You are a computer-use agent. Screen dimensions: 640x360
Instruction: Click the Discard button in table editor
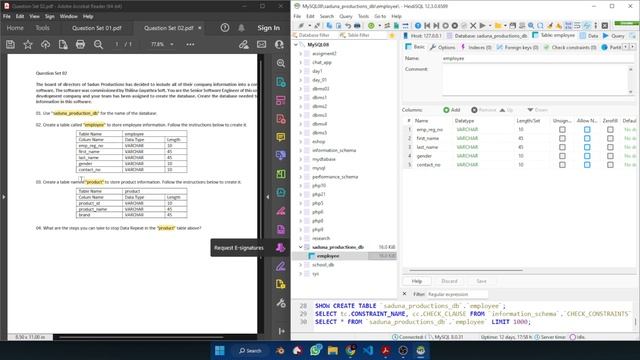tap(449, 281)
